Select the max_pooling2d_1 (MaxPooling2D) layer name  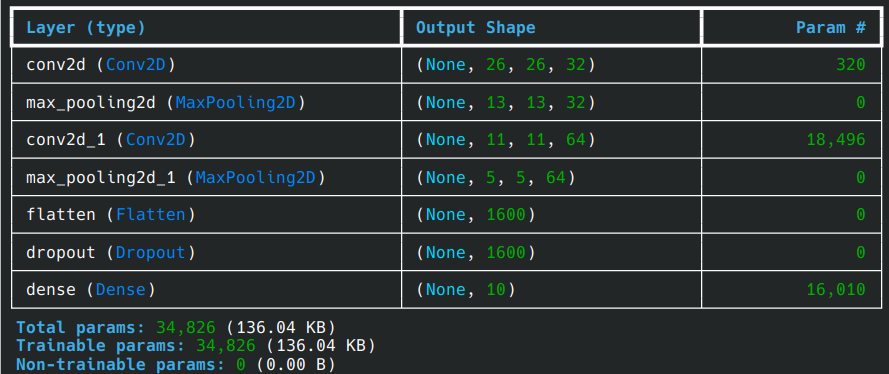(176, 177)
